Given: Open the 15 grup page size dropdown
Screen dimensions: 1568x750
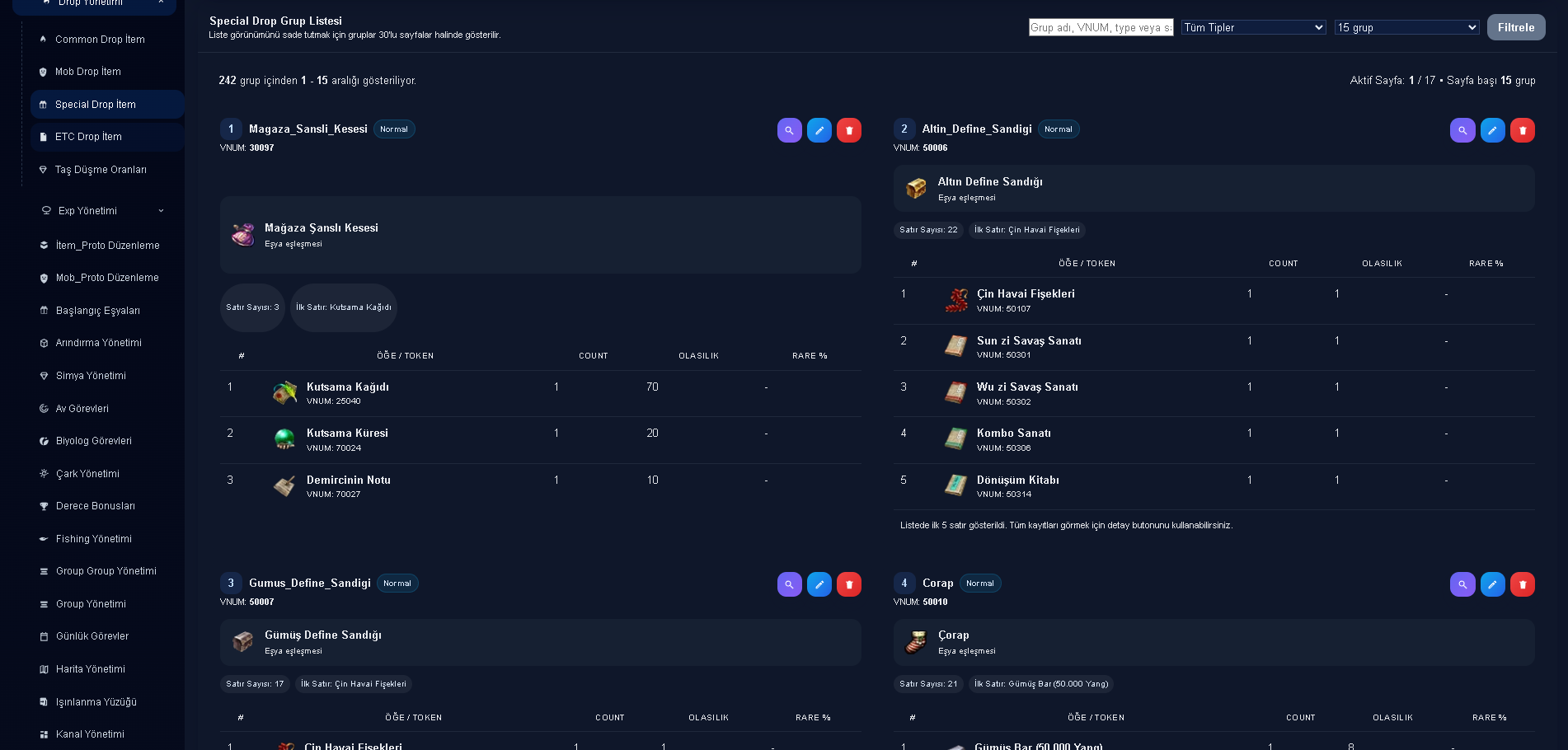Looking at the screenshot, I should (1407, 27).
